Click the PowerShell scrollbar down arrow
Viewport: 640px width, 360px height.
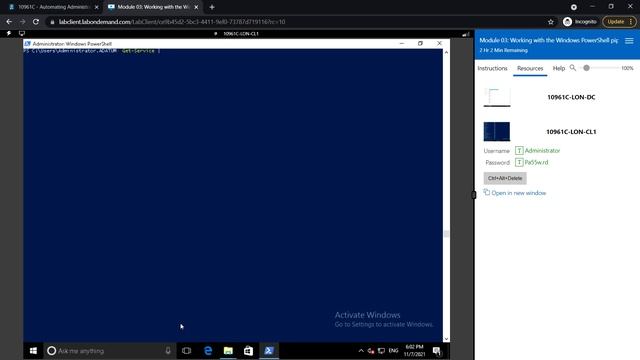tap(446, 338)
